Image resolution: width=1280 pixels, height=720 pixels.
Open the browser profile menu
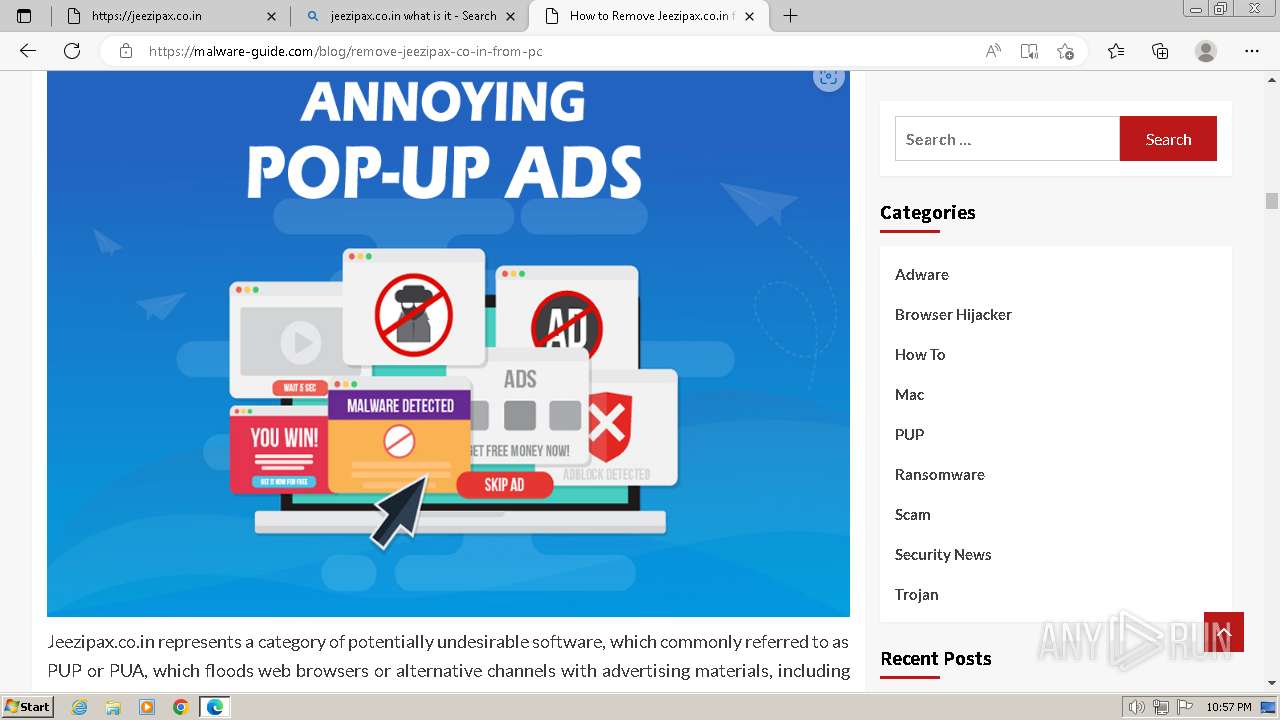click(x=1206, y=51)
